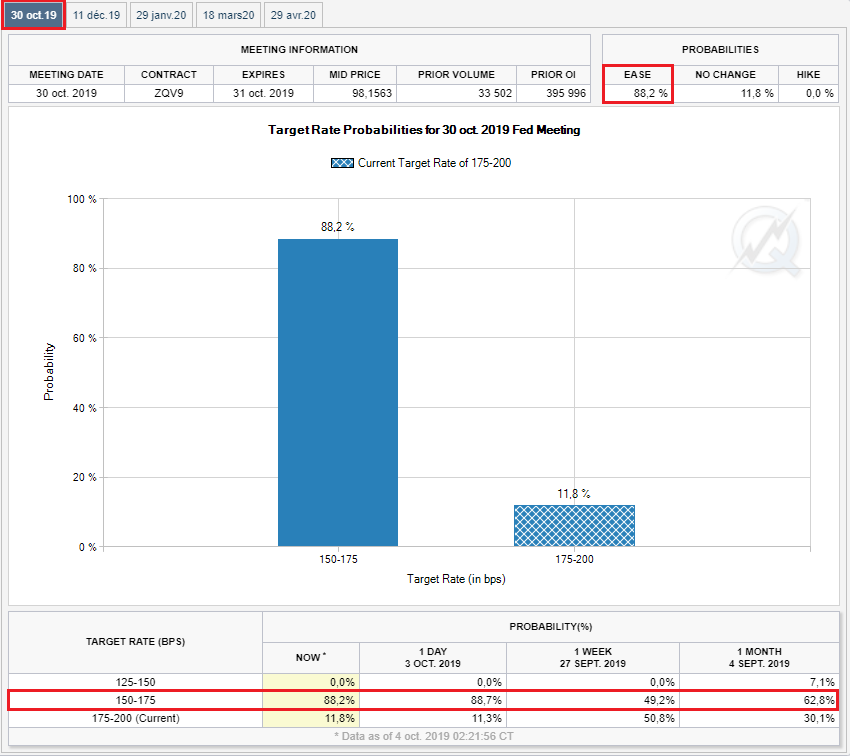Viewport: 850px width, 756px height.
Task: Click the hatched 175-200 probability bar
Action: 574,525
